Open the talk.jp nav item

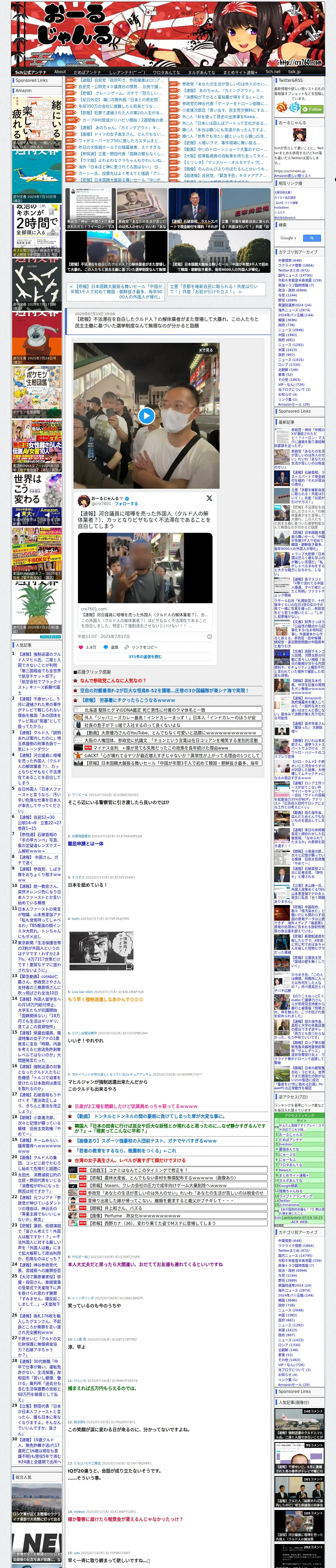point(295,72)
